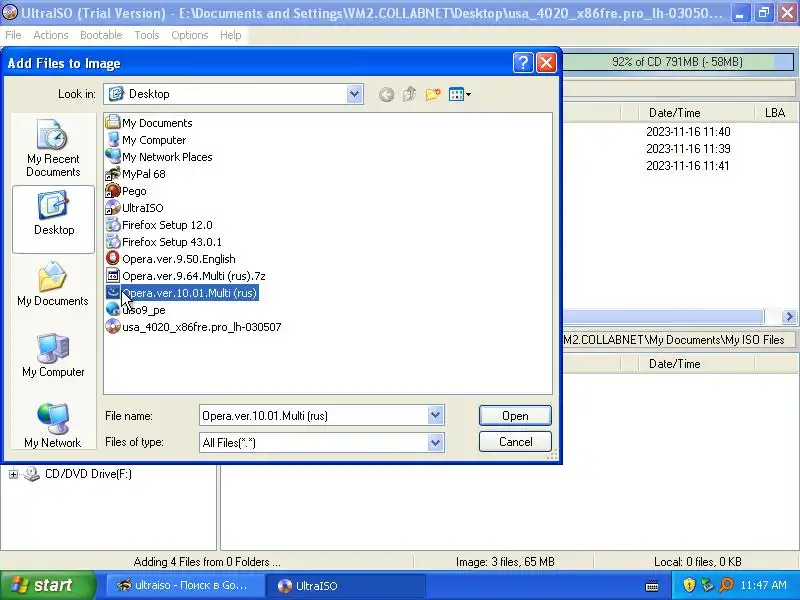Select Firefox Setup 43.0.1 file
The image size is (800, 600).
[163, 242]
